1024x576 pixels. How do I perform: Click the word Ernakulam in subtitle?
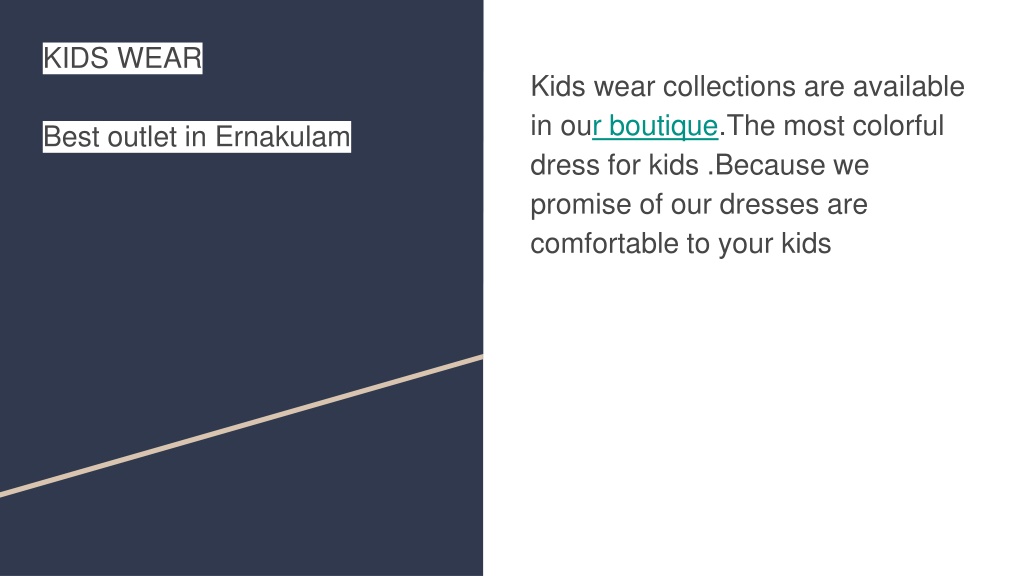coord(283,137)
